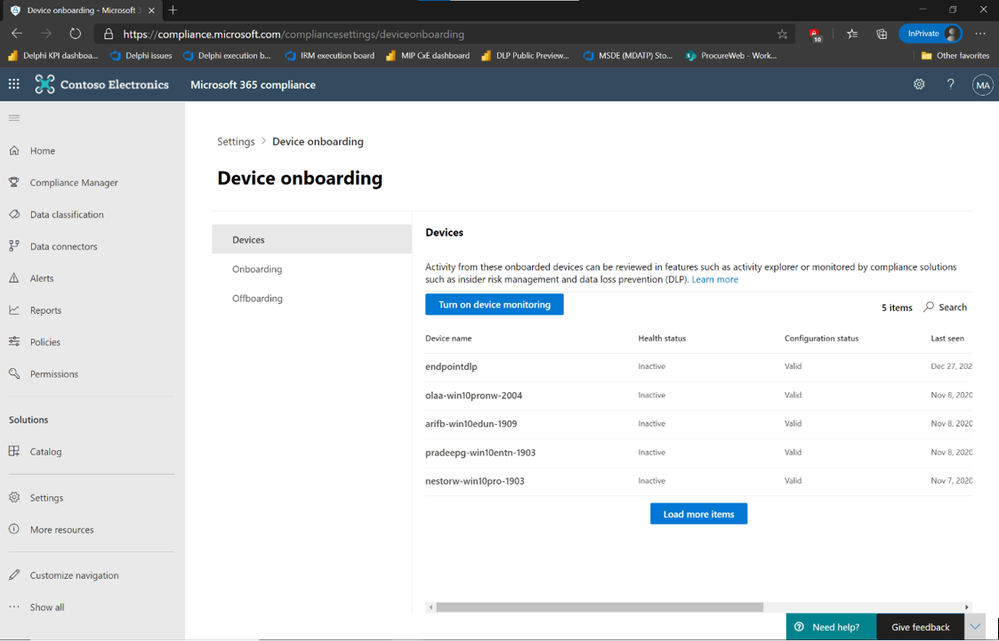The width and height of the screenshot is (999, 641).
Task: Click Load more items button
Action: coord(698,514)
